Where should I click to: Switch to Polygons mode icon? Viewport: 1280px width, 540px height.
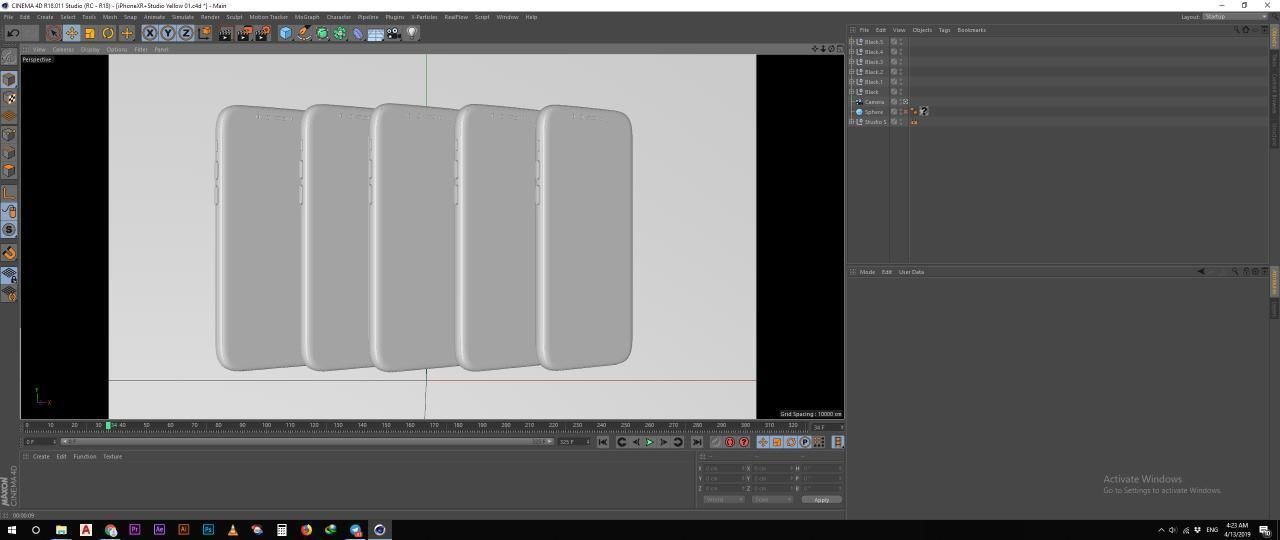(x=9, y=171)
